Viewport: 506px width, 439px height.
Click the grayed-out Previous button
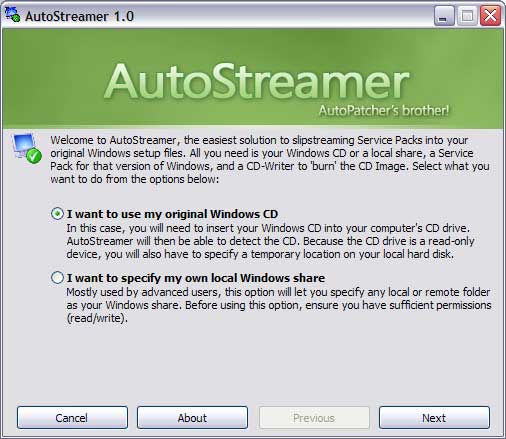click(x=314, y=418)
